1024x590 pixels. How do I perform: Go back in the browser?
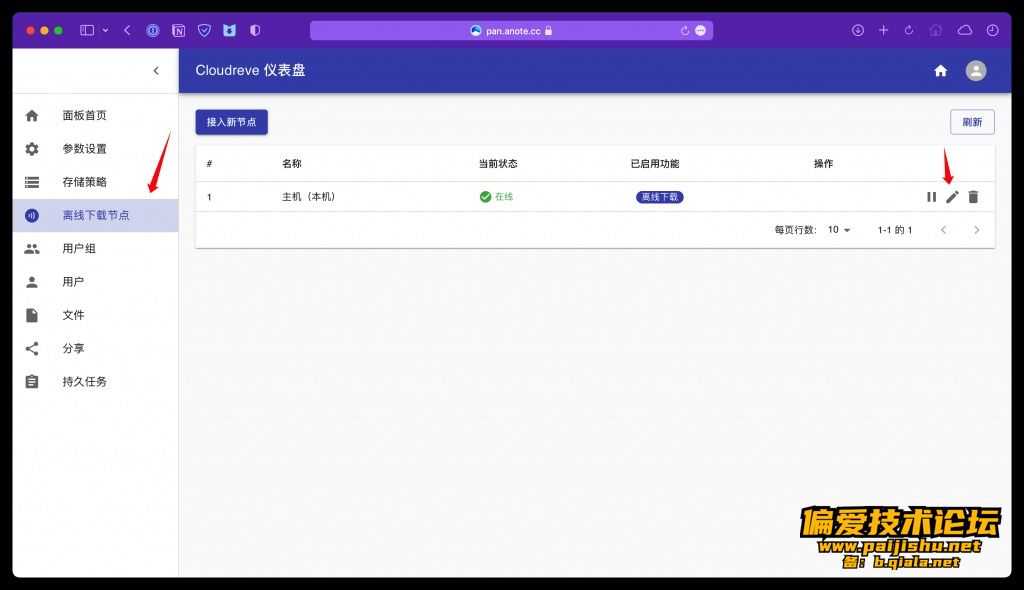click(128, 30)
